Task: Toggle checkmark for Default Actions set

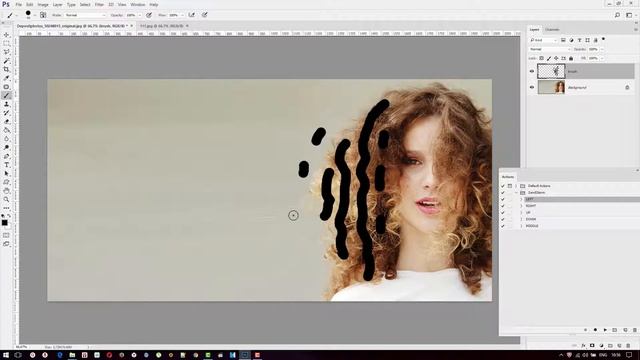Action: pyautogui.click(x=503, y=186)
